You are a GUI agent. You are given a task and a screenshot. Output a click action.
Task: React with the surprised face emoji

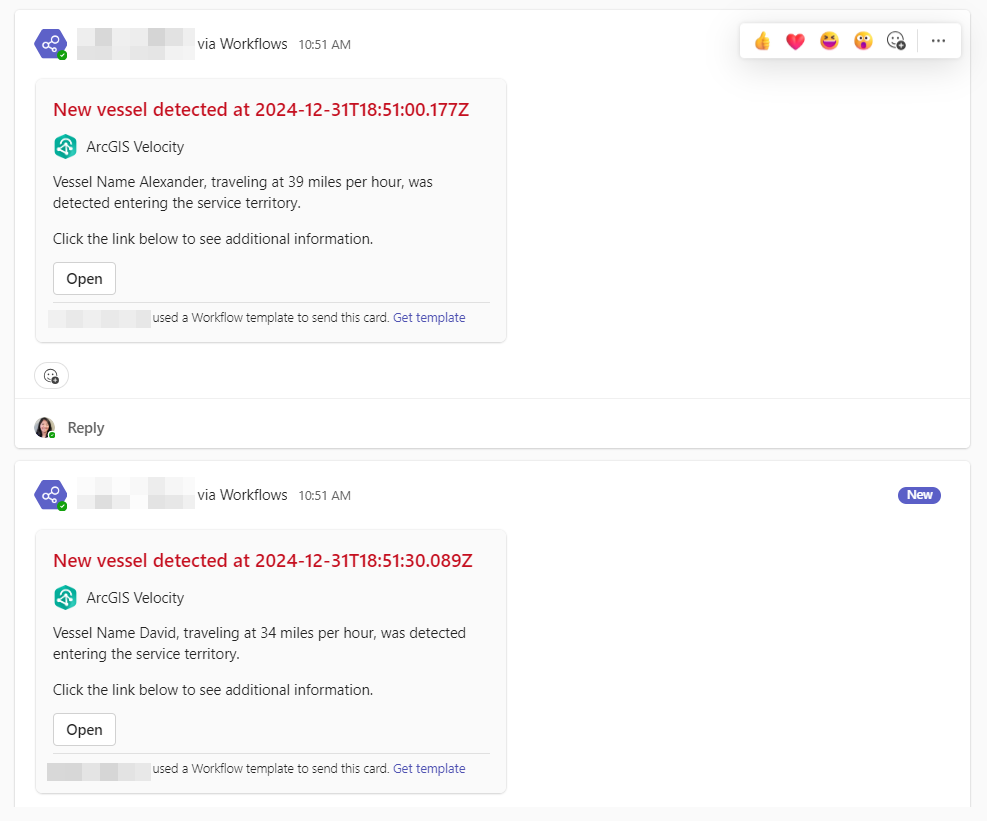(x=863, y=41)
